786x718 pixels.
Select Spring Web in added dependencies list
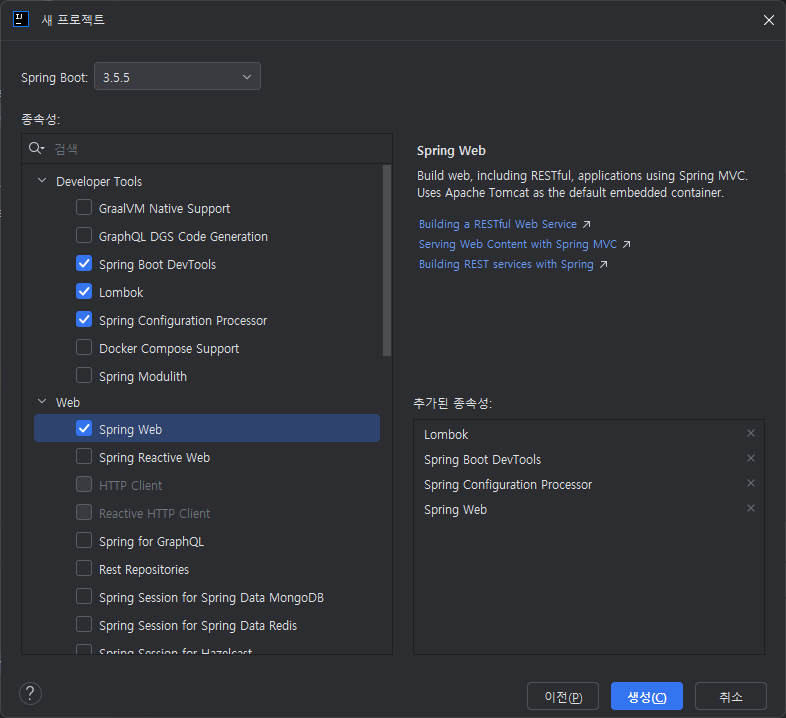point(455,510)
